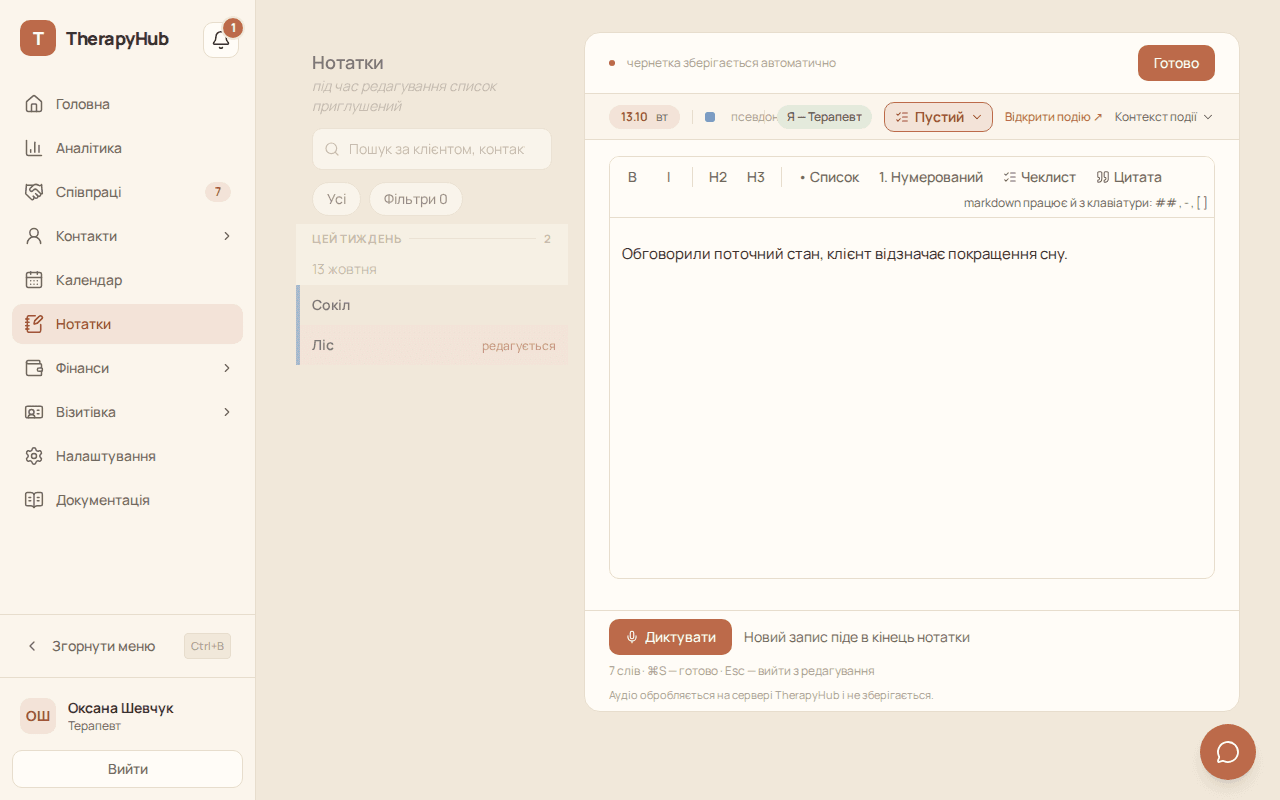Image resolution: width=1280 pixels, height=800 pixels.
Task: Click the blue color square near псевдонім
Action: click(710, 117)
